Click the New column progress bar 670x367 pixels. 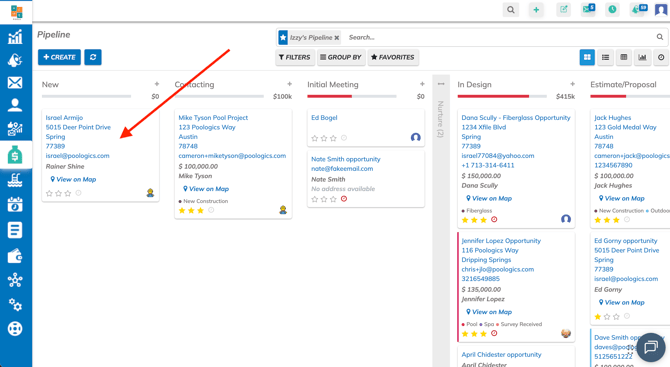click(86, 97)
